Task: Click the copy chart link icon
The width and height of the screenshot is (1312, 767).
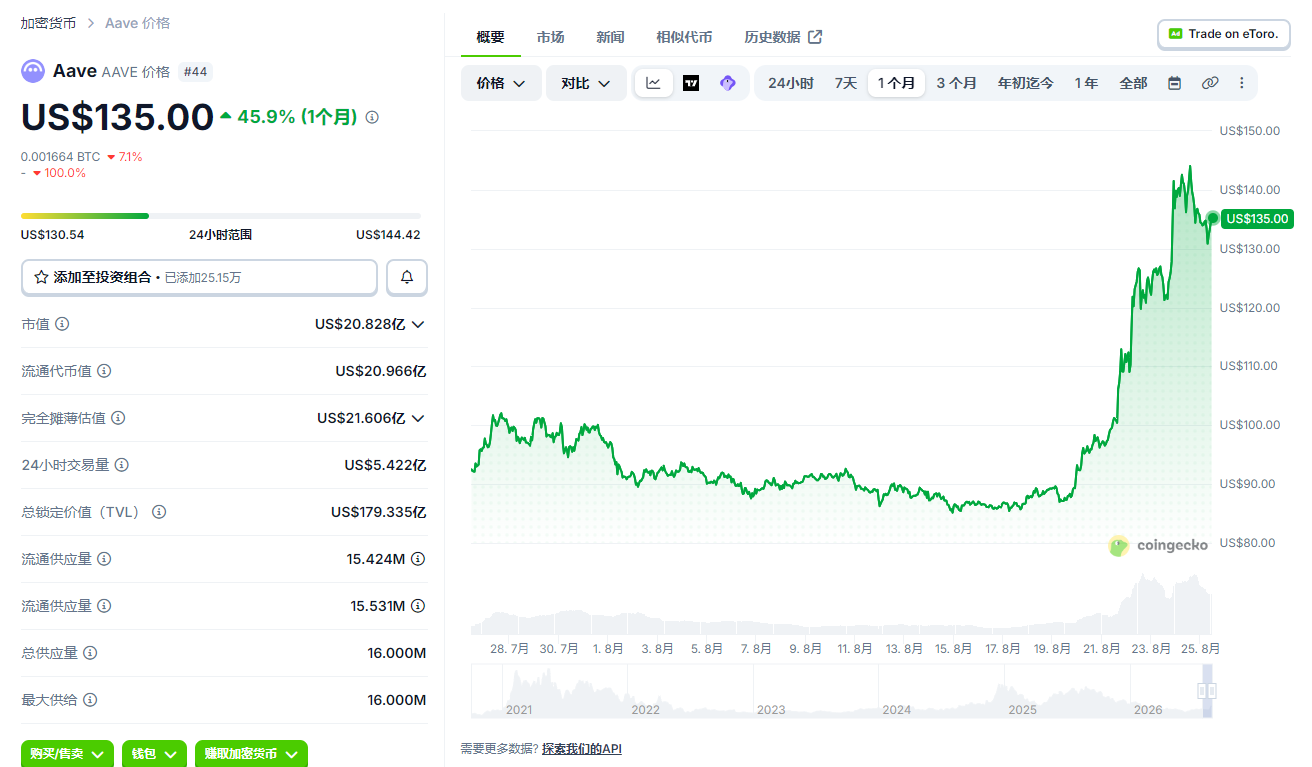Action: click(x=1210, y=83)
